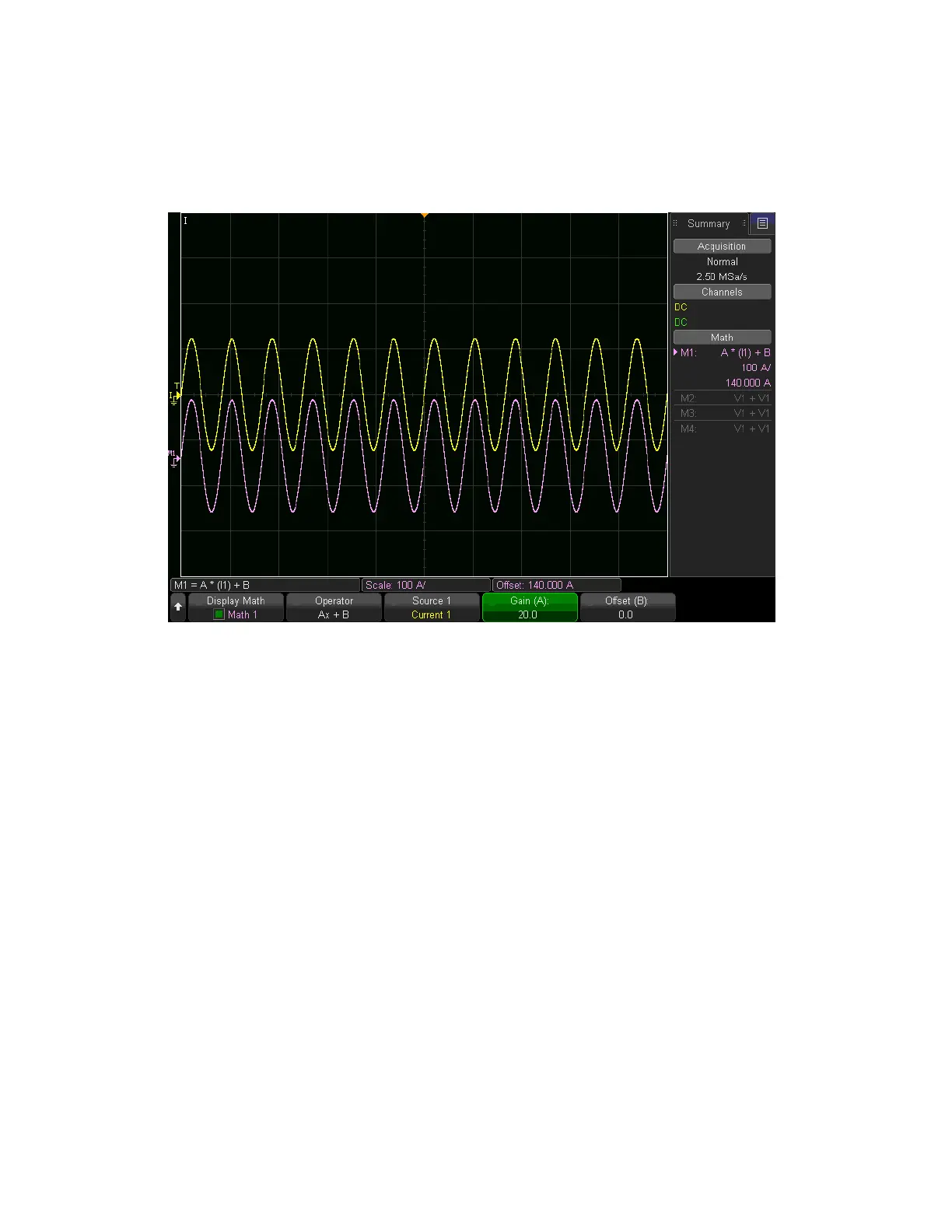Viewport: 952px width, 1232px height.
Task: Select the M1 math function row
Action: coord(723,352)
